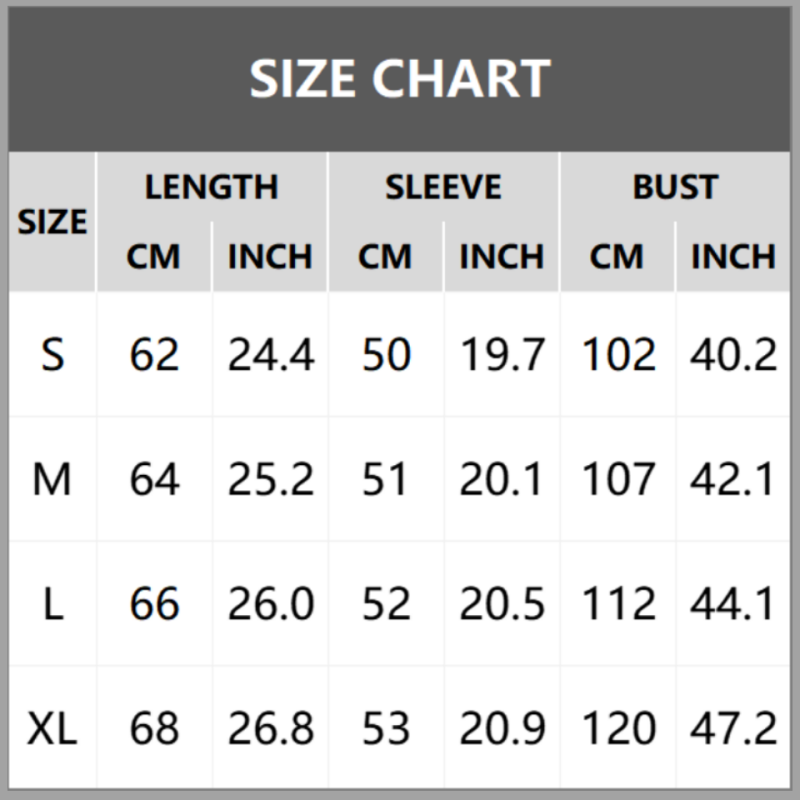Click the INCH subheader under BUST
Image resolution: width=800 pixels, height=800 pixels.
(733, 257)
